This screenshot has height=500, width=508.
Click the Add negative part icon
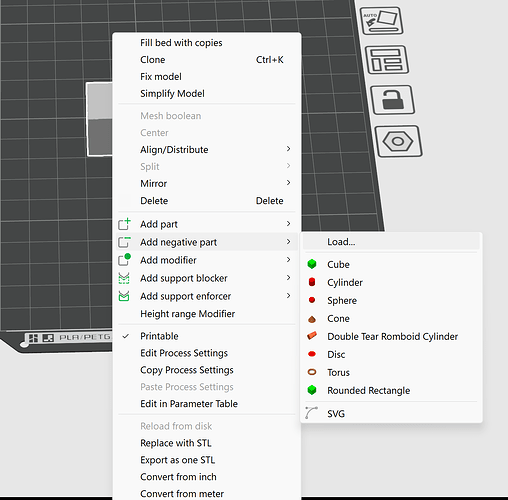124,242
